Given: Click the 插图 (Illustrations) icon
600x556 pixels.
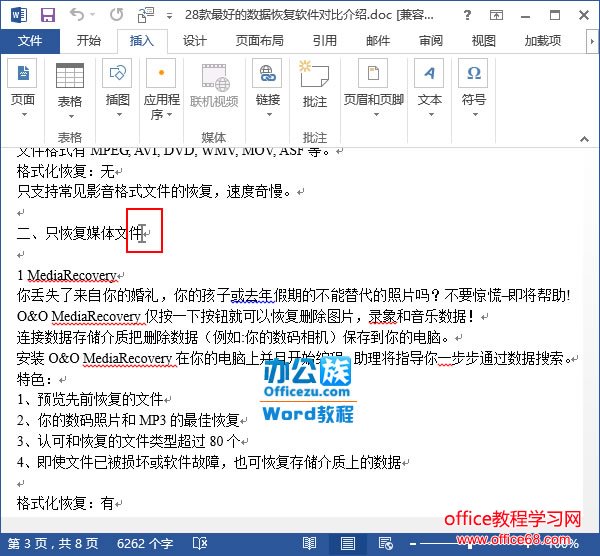Looking at the screenshot, I should (x=117, y=73).
